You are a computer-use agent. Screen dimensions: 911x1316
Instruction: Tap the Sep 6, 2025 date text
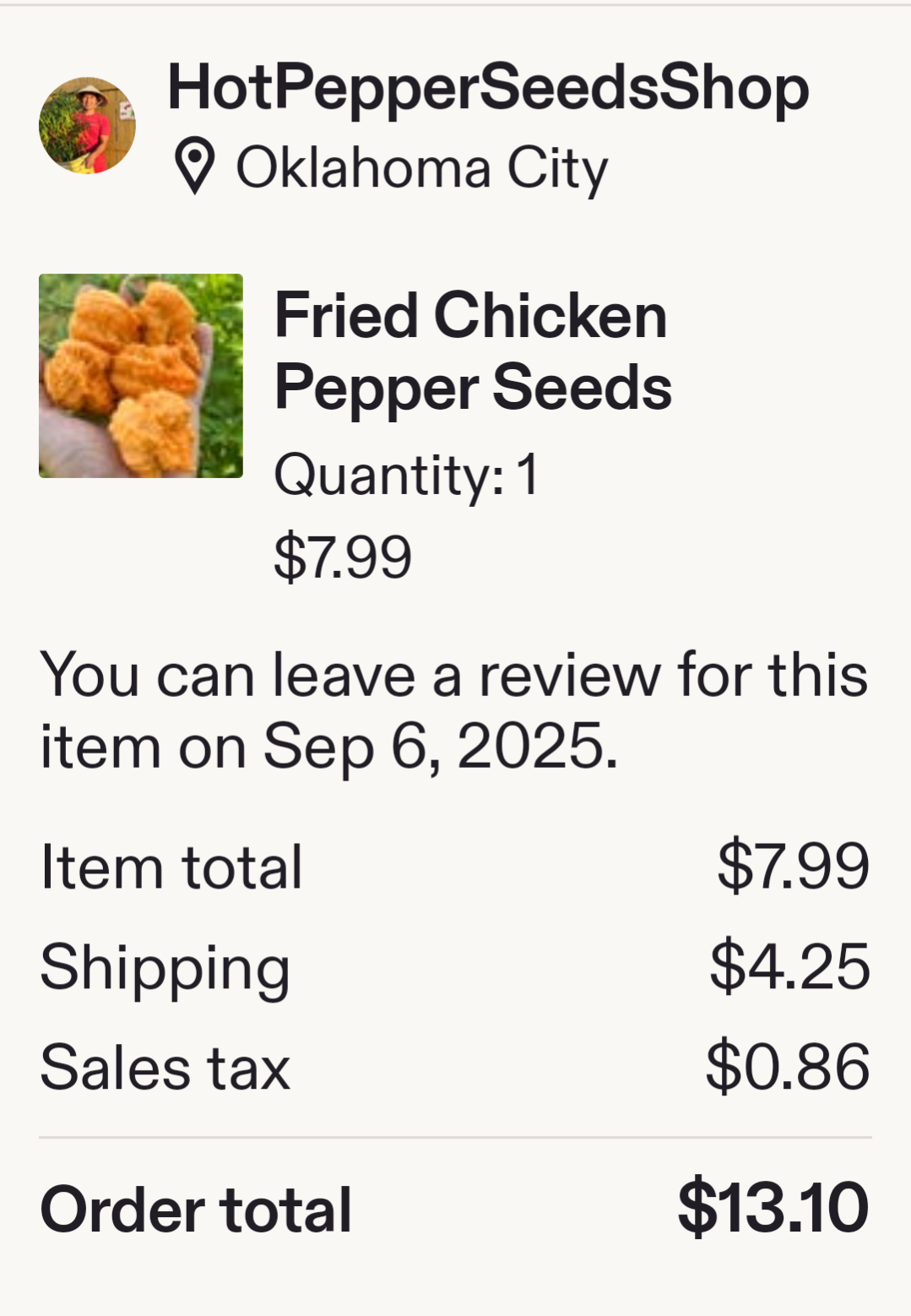(441, 747)
